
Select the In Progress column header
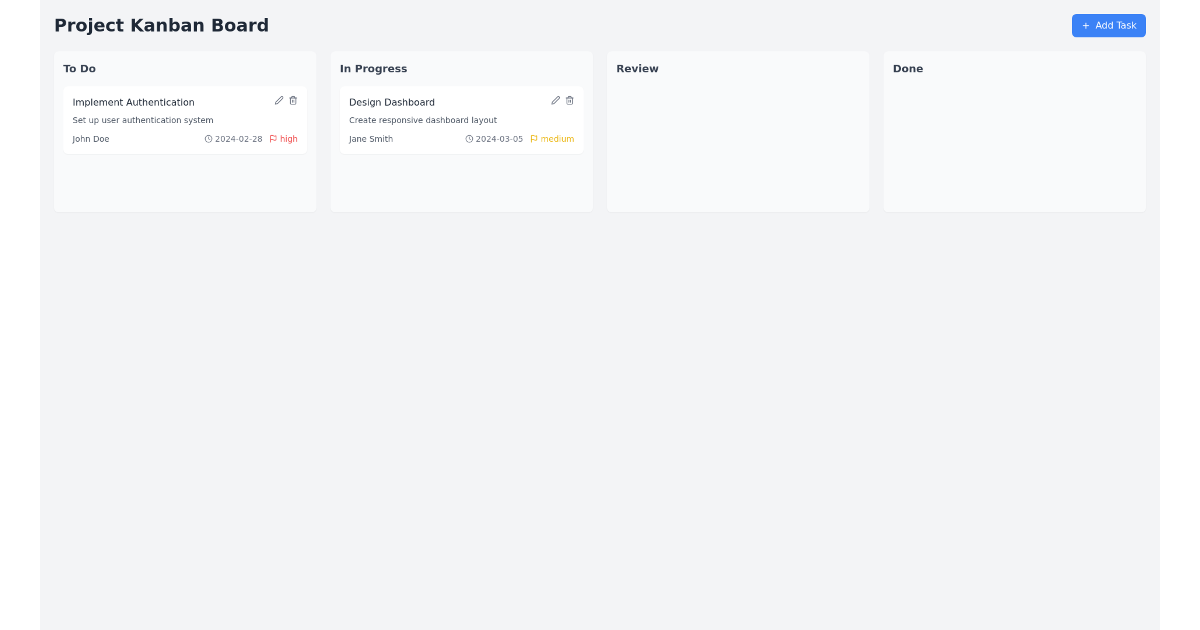[374, 69]
